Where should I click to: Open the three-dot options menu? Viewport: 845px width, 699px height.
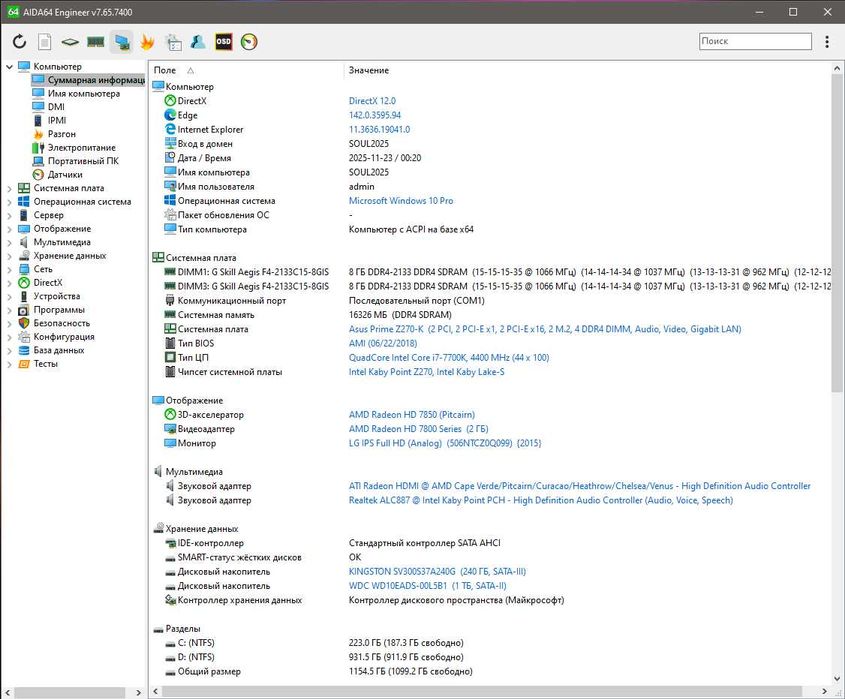point(827,41)
